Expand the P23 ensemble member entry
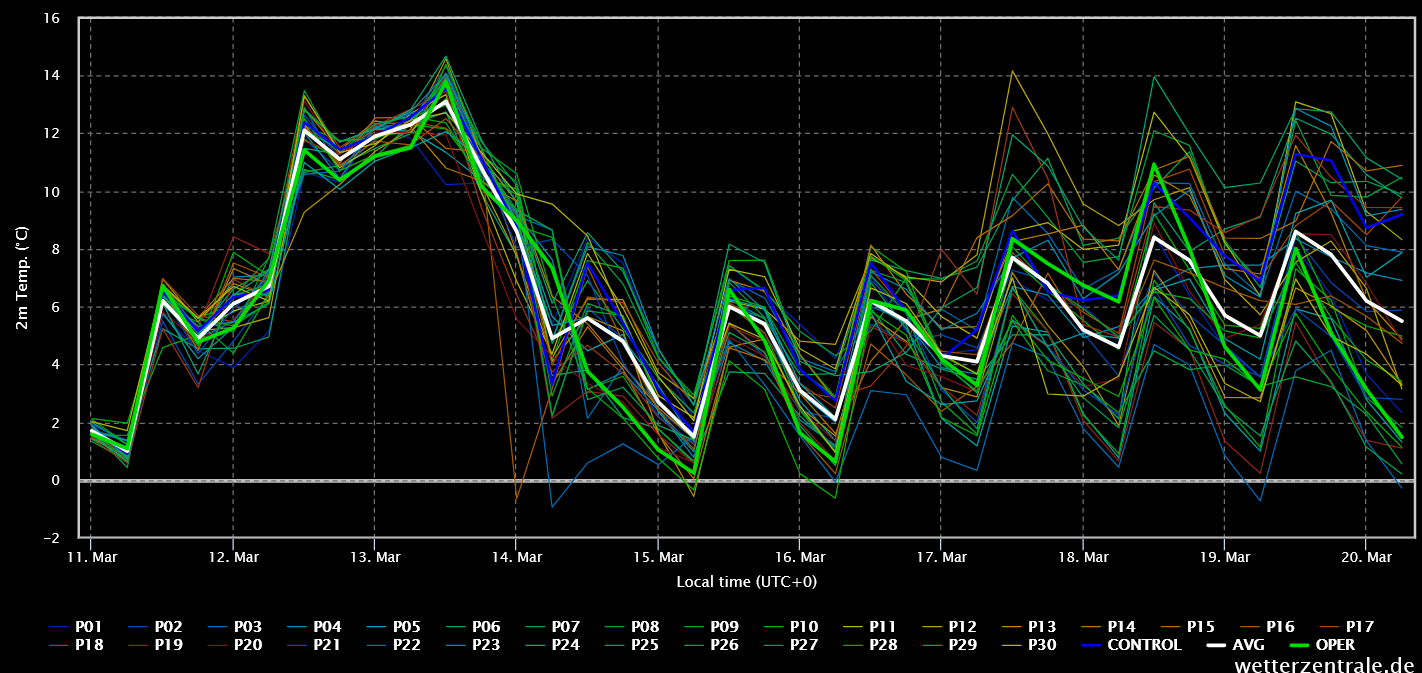Viewport: 1422px width, 673px height. (486, 645)
